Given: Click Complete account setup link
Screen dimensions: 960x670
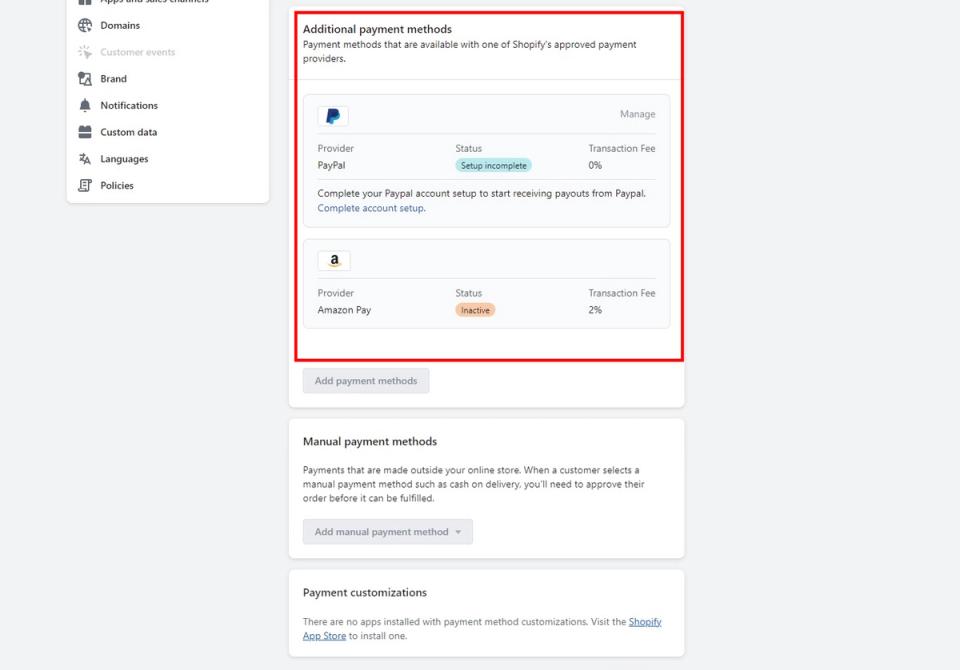Looking at the screenshot, I should click(371, 208).
